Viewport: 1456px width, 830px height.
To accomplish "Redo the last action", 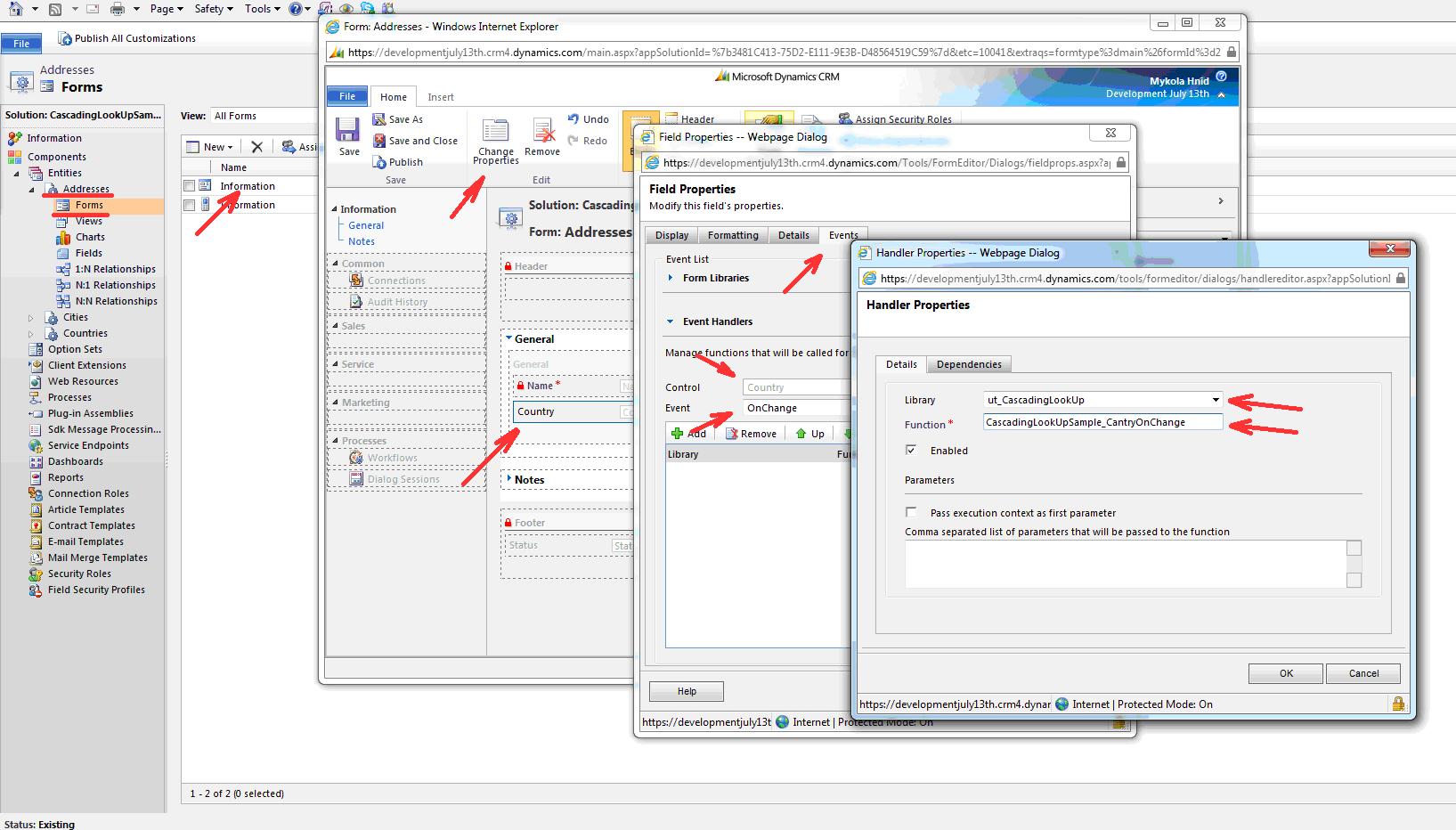I will [x=588, y=140].
